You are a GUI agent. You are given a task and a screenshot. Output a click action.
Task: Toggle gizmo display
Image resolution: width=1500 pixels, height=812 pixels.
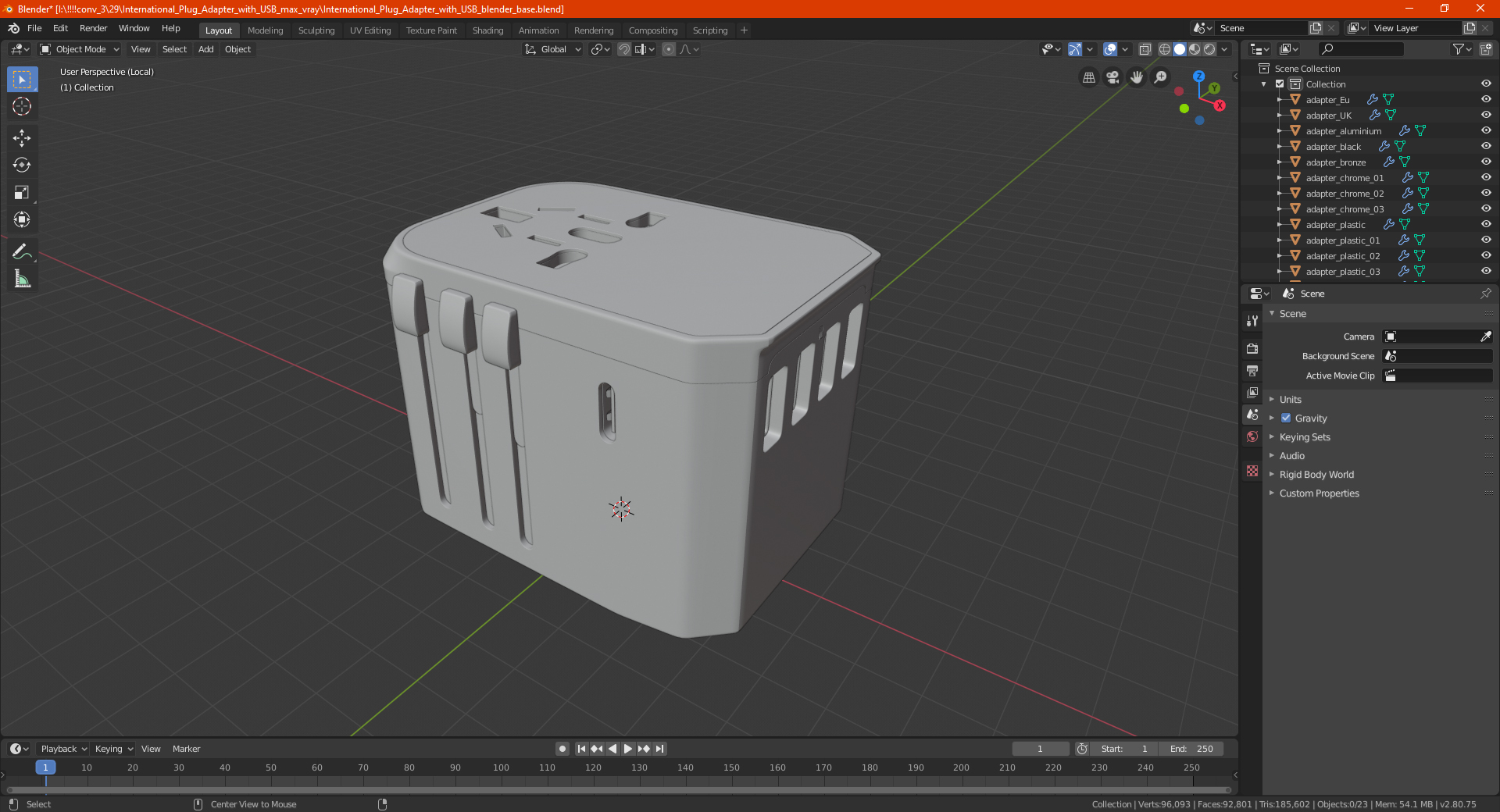[1075, 49]
